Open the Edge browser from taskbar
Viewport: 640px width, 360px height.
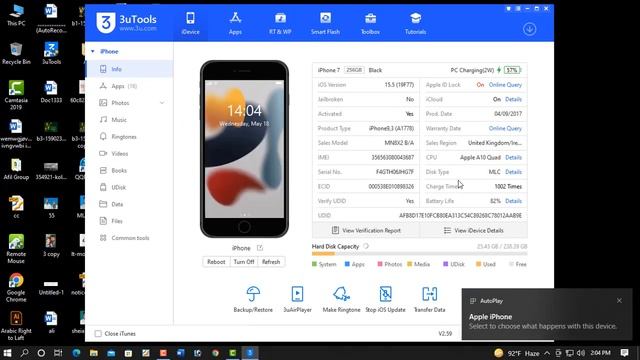76,353
